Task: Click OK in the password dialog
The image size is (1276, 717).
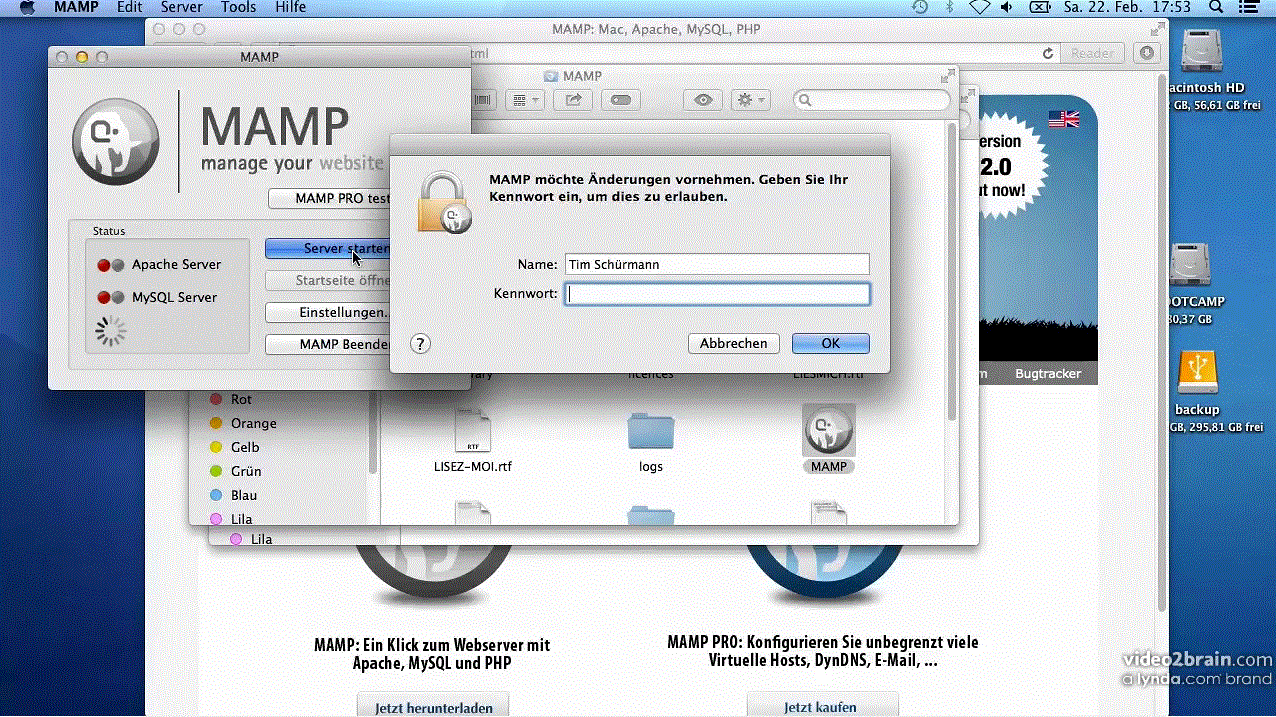Action: (830, 343)
